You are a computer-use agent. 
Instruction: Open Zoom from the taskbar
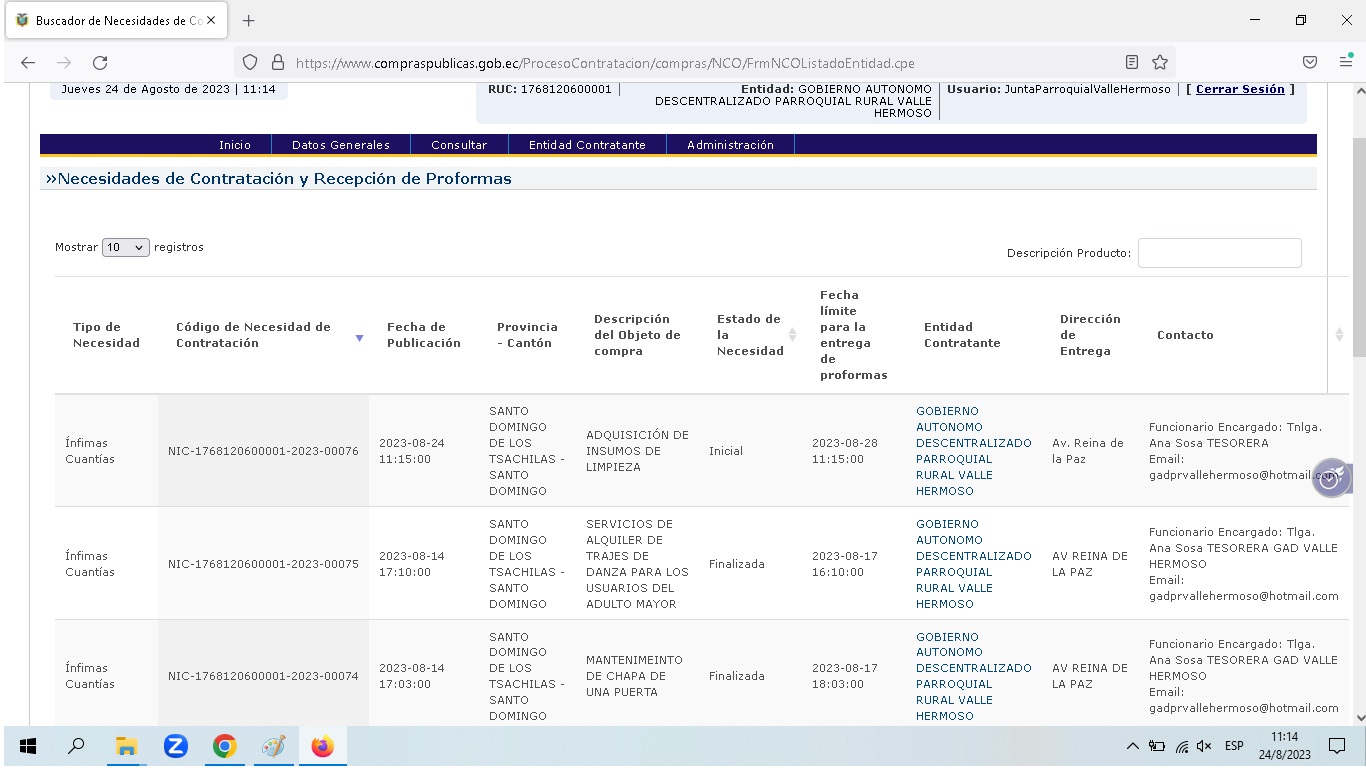pos(176,746)
